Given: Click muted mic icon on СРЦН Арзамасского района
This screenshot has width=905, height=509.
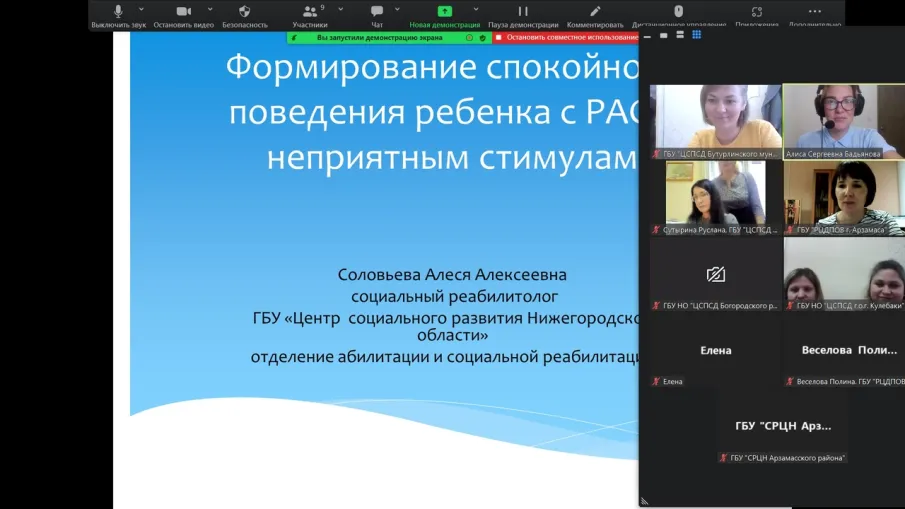Looking at the screenshot, I should [x=723, y=458].
